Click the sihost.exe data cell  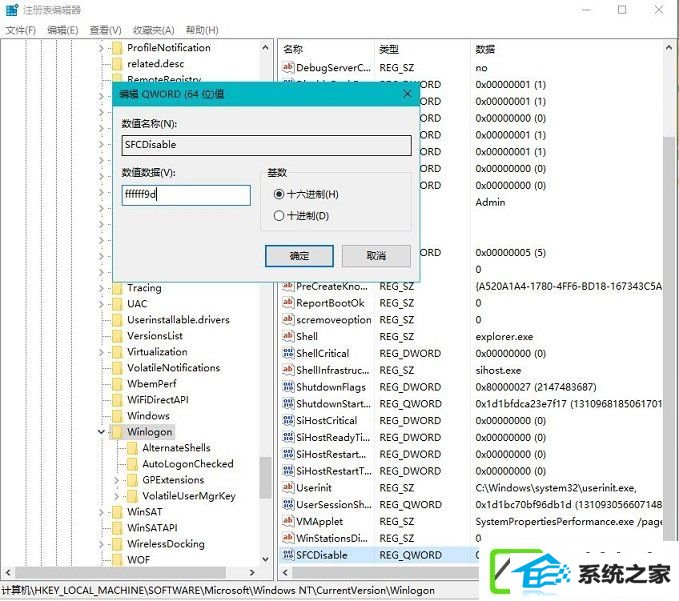[x=498, y=370]
